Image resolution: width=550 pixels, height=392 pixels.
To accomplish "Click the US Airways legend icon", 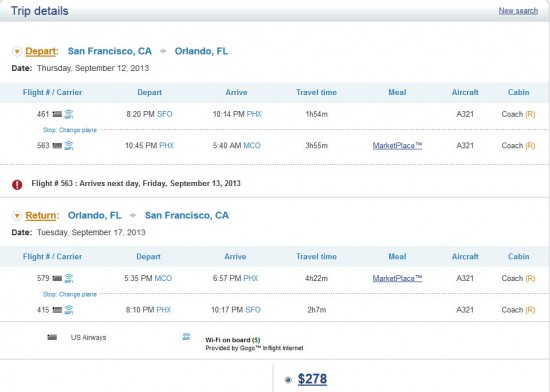I will click(x=52, y=337).
